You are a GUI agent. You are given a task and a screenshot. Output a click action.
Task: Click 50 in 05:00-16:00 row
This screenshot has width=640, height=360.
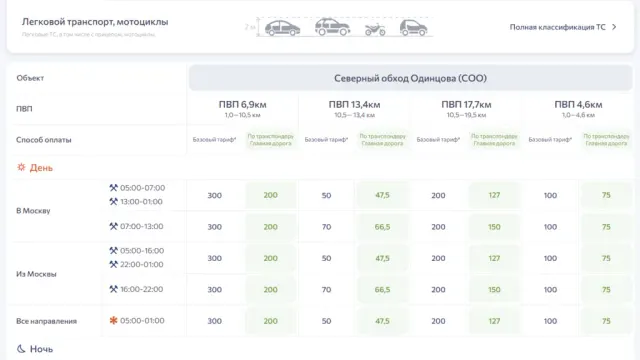click(x=326, y=258)
